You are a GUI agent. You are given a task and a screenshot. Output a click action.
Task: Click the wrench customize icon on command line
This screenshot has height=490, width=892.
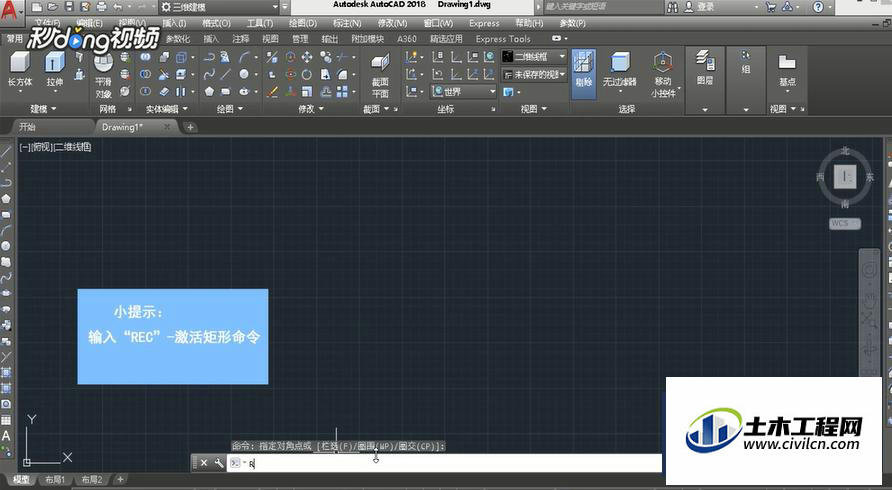[x=219, y=463]
